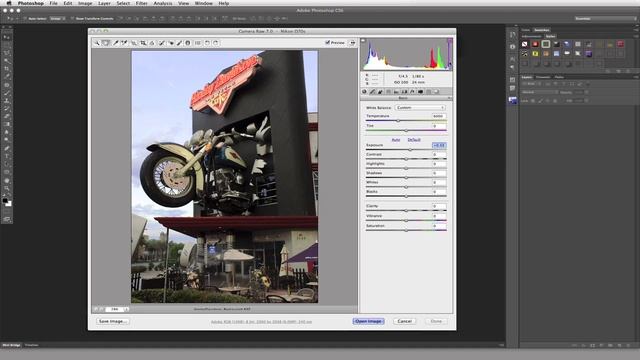Image resolution: width=640 pixels, height=360 pixels.
Task: Toggle Camera Raw full screen mode
Action: point(352,43)
